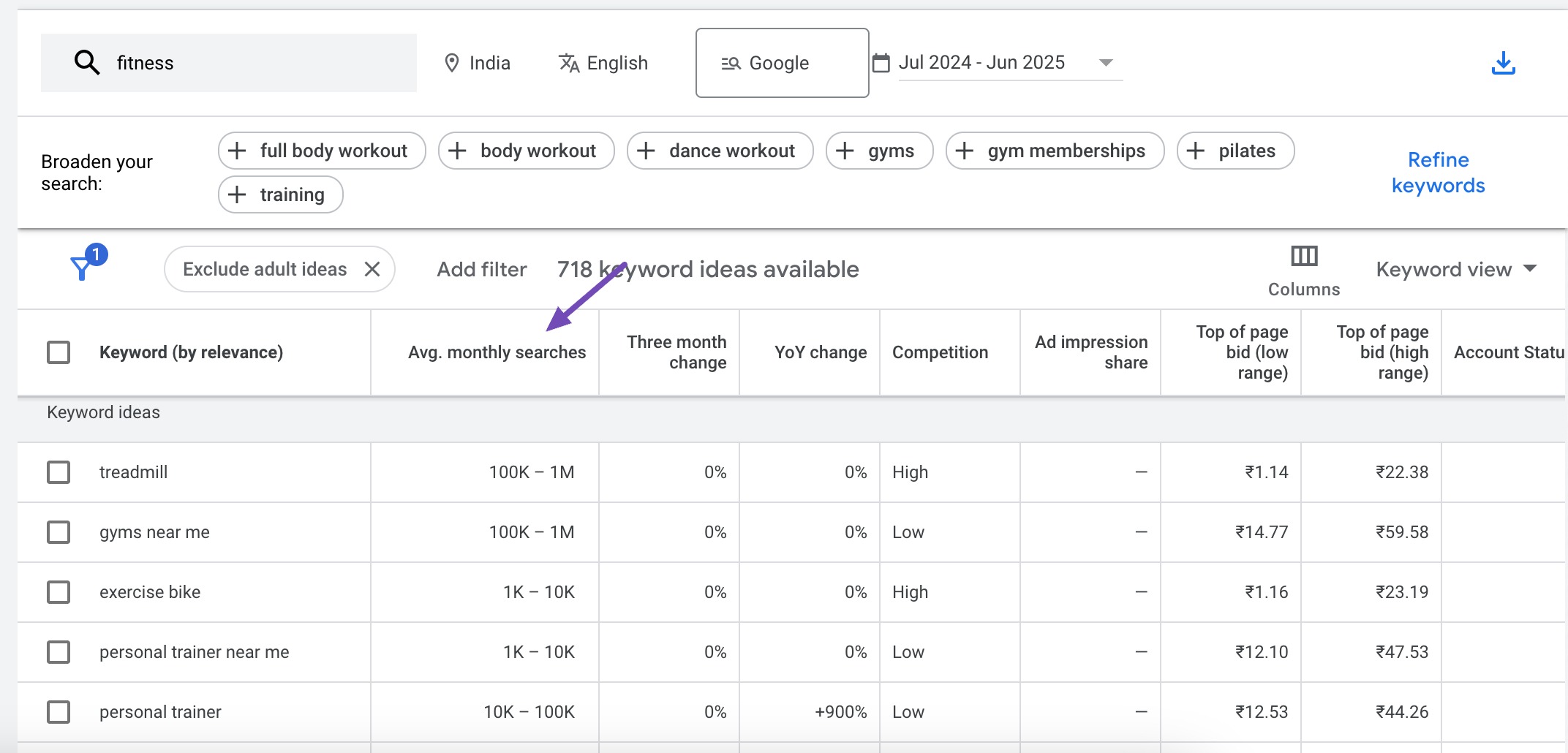This screenshot has width=1568, height=753.
Task: Click Jul 2024 - Jun 2025 date text
Action: 981,62
